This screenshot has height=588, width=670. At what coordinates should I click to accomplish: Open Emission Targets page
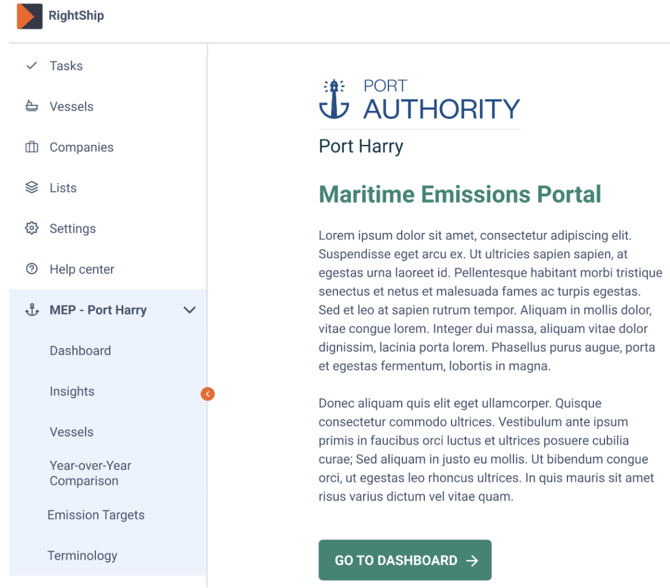pyautogui.click(x=96, y=515)
